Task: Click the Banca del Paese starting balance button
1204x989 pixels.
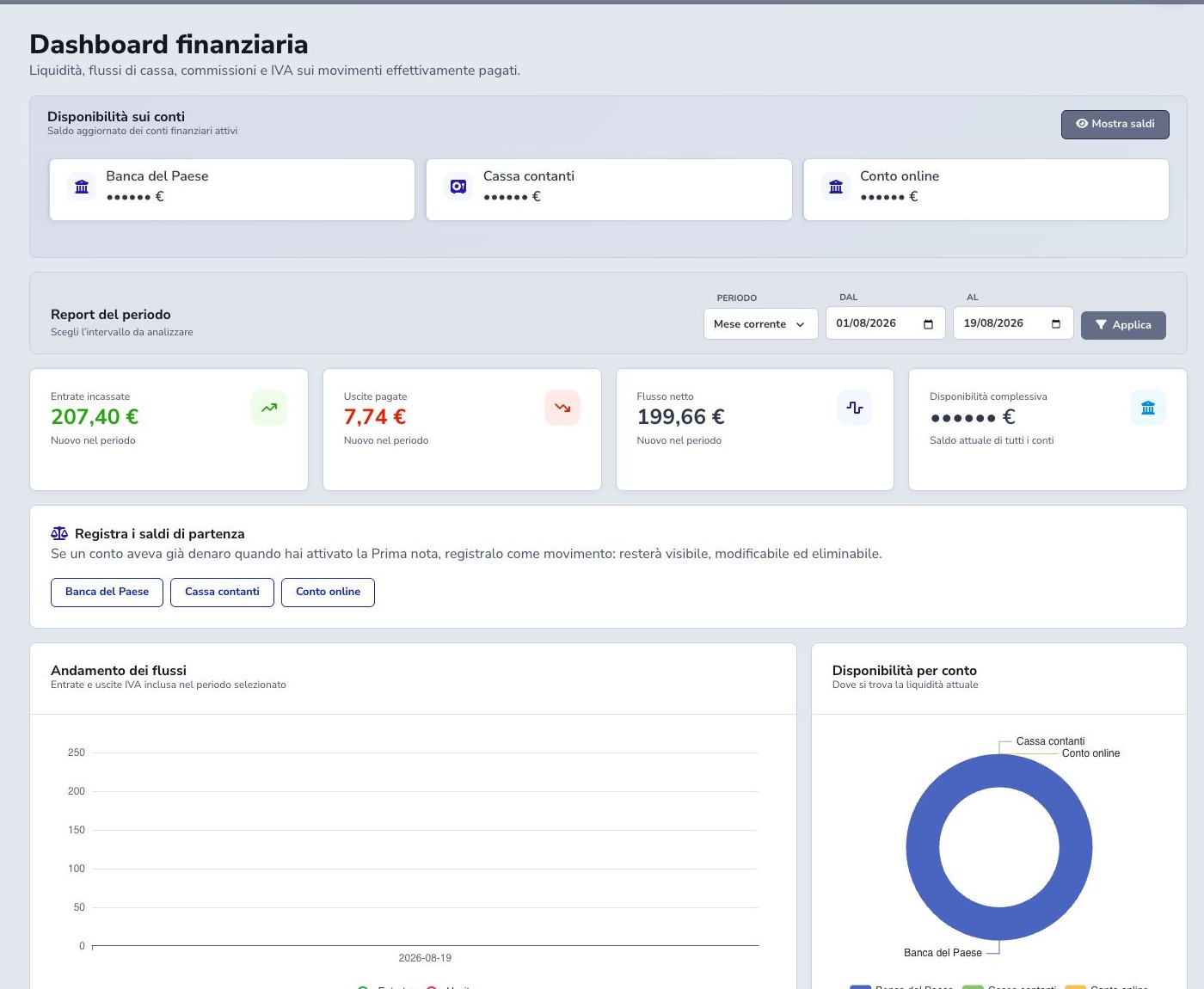Action: [x=107, y=593]
